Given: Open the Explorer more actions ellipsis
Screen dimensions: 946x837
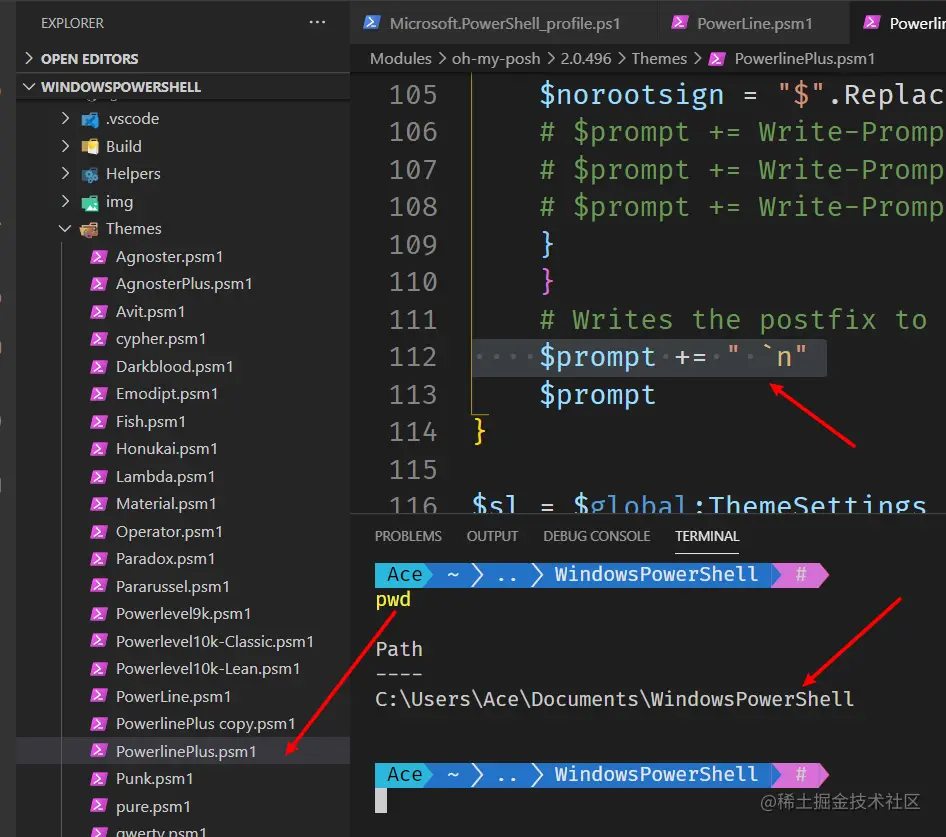Looking at the screenshot, I should [x=317, y=22].
